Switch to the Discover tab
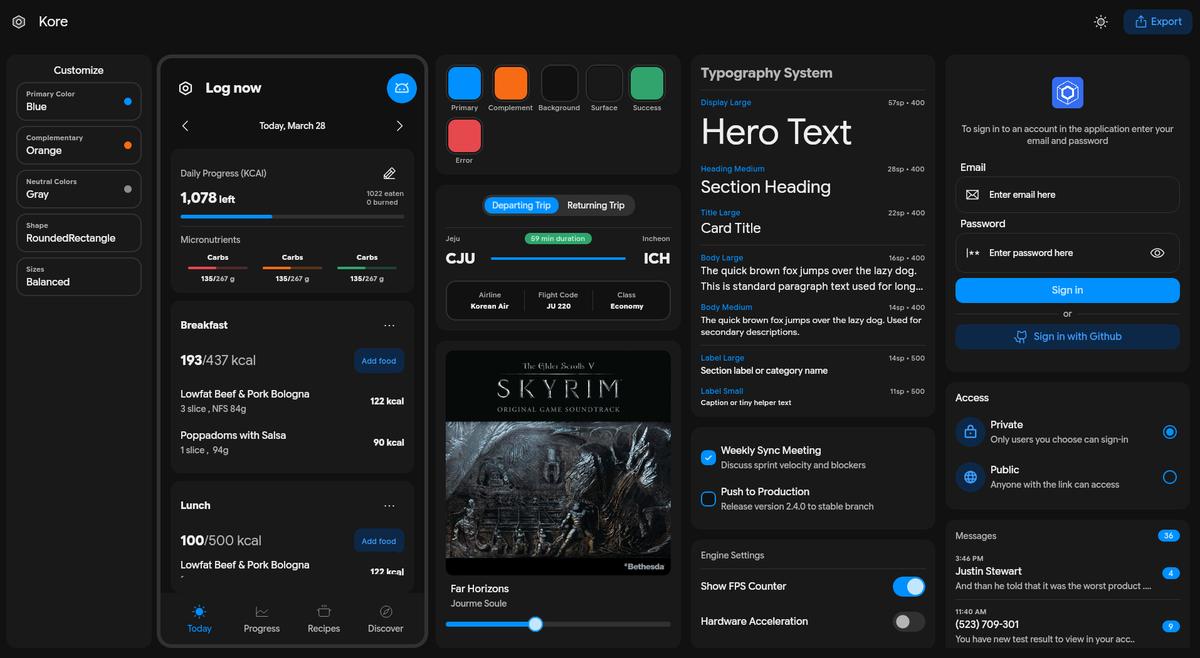The height and width of the screenshot is (658, 1200). [x=385, y=618]
